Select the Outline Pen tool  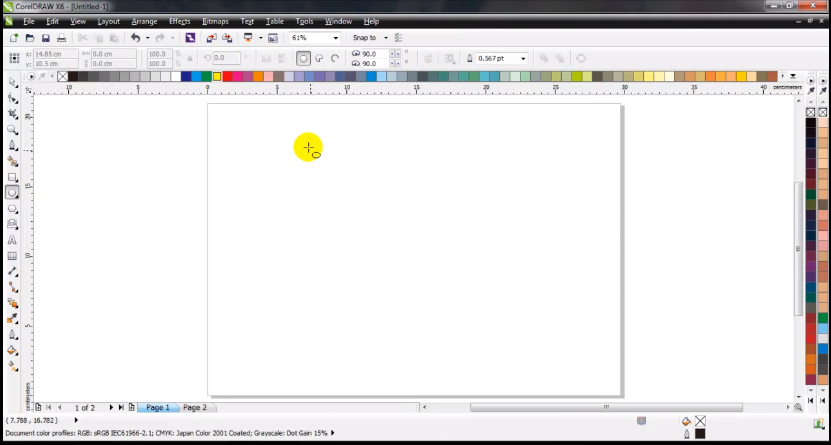[13, 335]
